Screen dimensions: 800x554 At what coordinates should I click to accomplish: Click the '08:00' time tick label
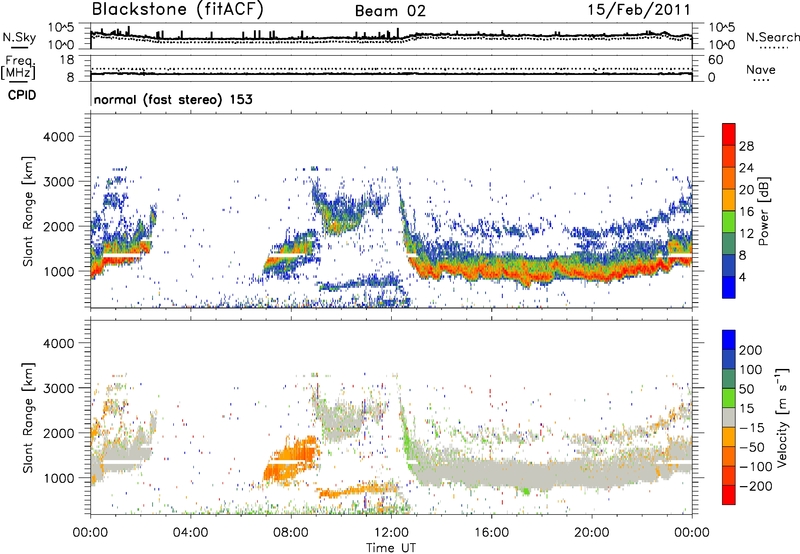[291, 533]
